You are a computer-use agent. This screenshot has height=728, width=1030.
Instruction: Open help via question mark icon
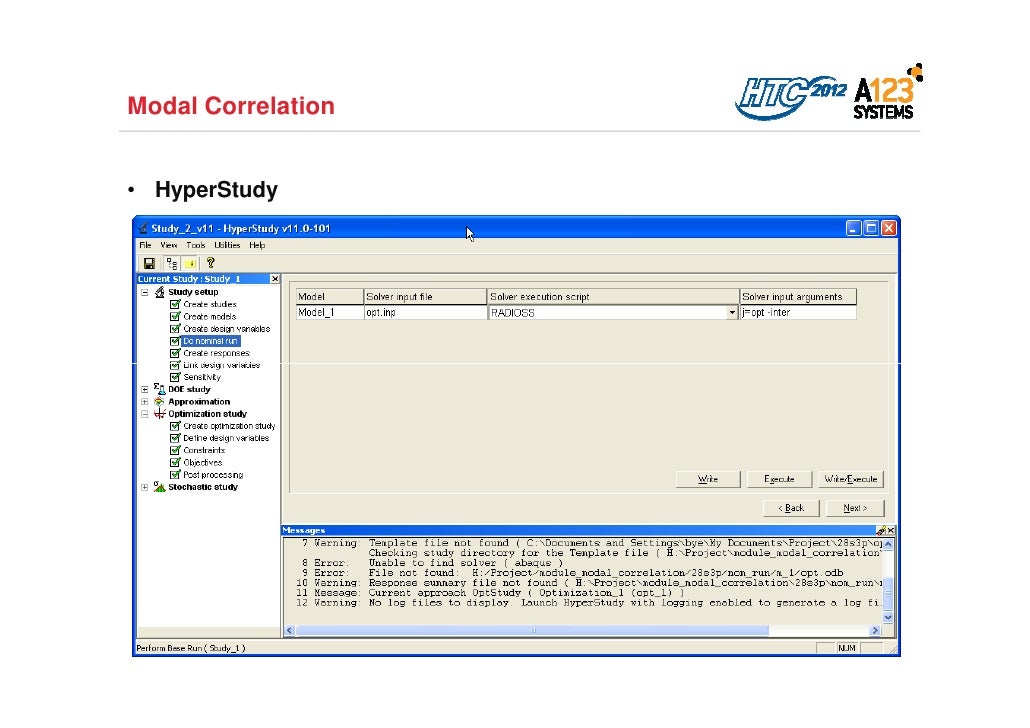click(210, 263)
